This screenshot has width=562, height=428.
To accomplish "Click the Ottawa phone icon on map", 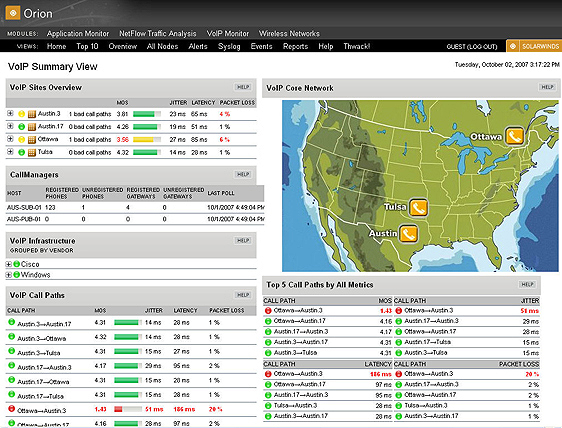I will point(514,136).
